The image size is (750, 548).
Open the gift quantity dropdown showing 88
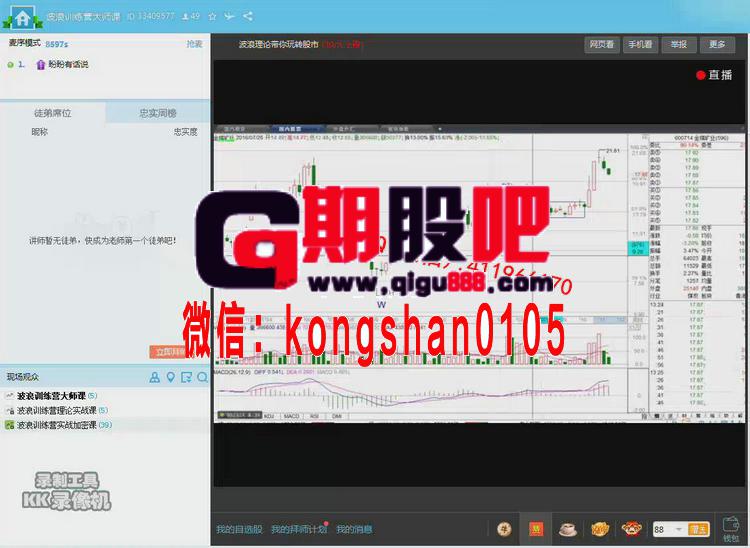(668, 529)
